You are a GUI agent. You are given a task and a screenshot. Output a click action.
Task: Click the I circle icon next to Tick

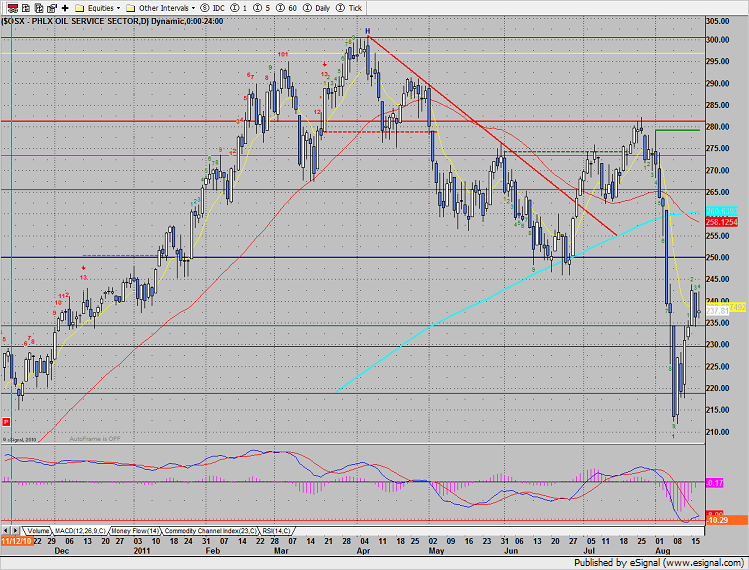pyautogui.click(x=341, y=8)
